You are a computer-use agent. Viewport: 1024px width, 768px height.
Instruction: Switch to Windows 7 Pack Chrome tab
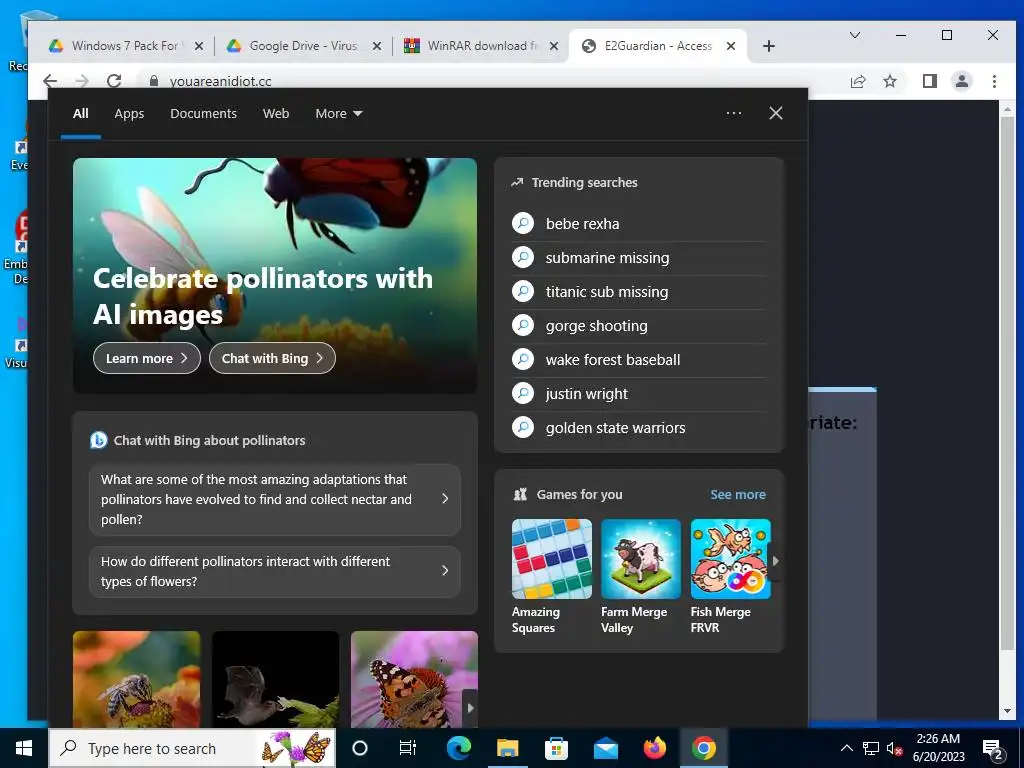tap(125, 46)
